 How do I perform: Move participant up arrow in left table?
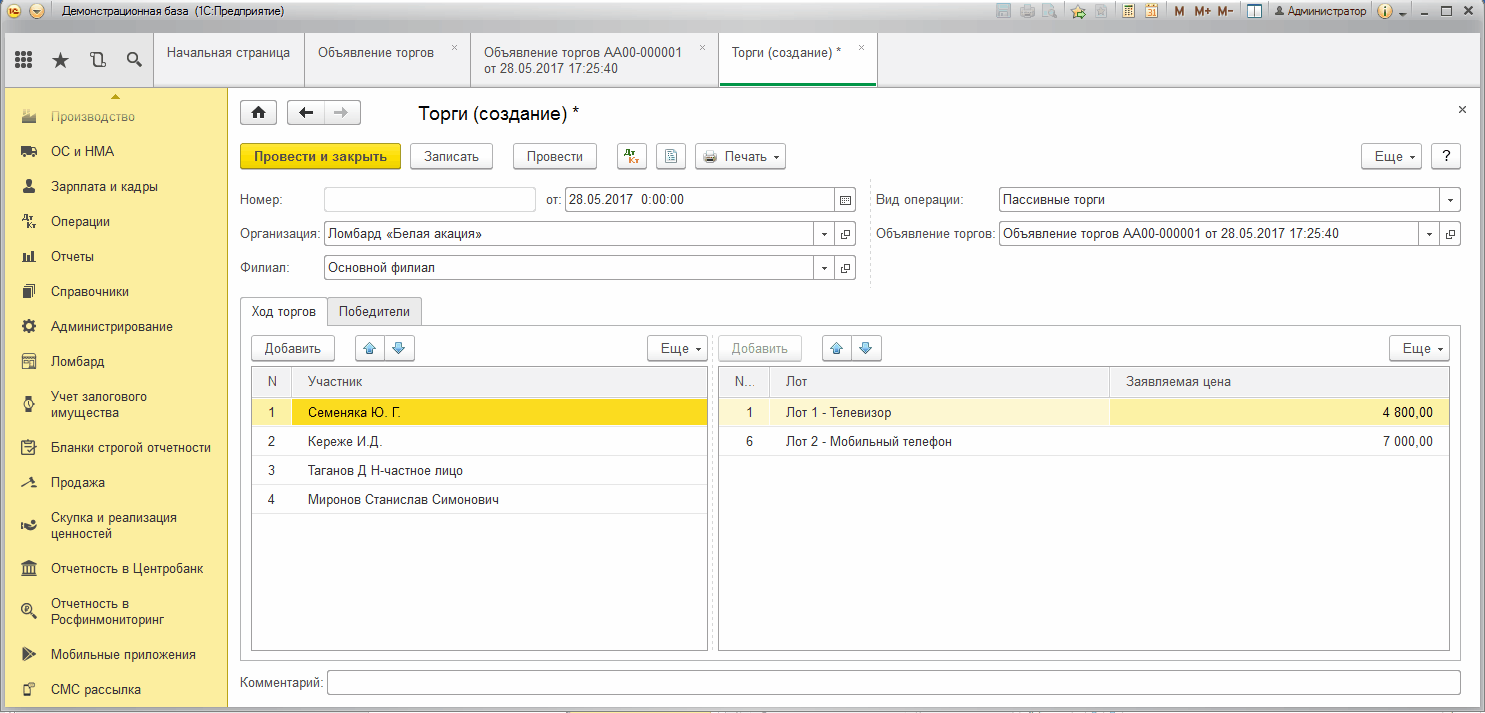370,348
